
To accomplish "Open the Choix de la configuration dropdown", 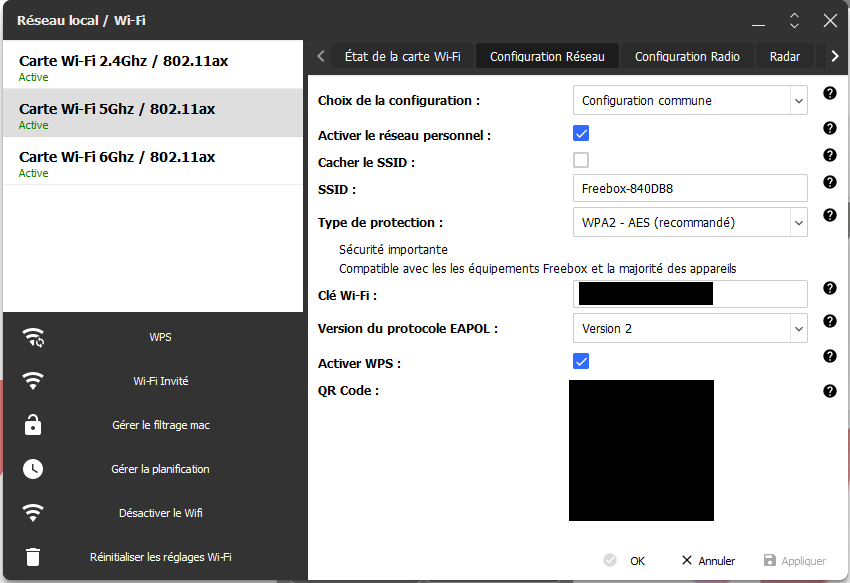I will [691, 100].
